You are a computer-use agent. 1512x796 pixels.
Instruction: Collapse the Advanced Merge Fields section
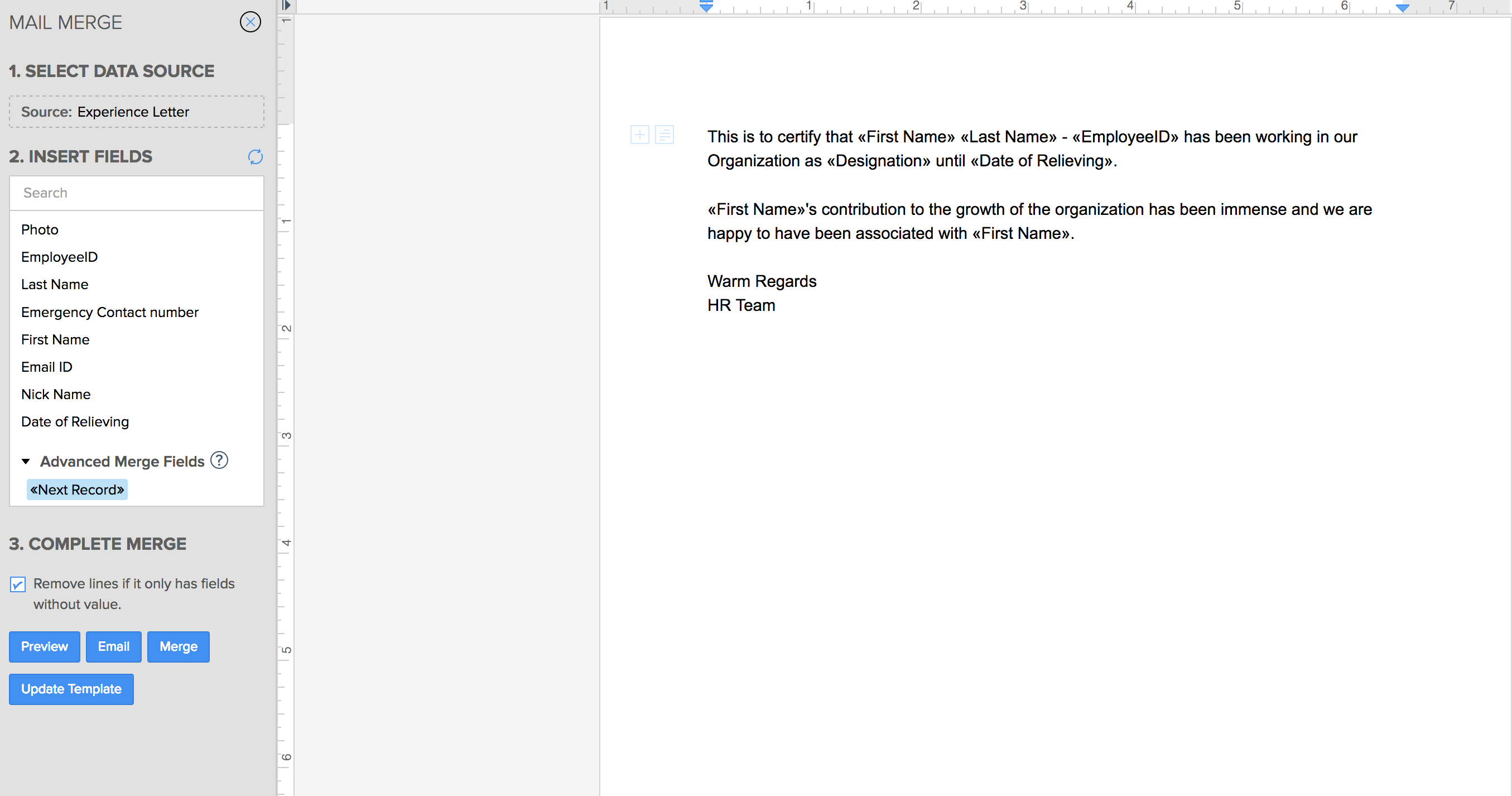(26, 462)
